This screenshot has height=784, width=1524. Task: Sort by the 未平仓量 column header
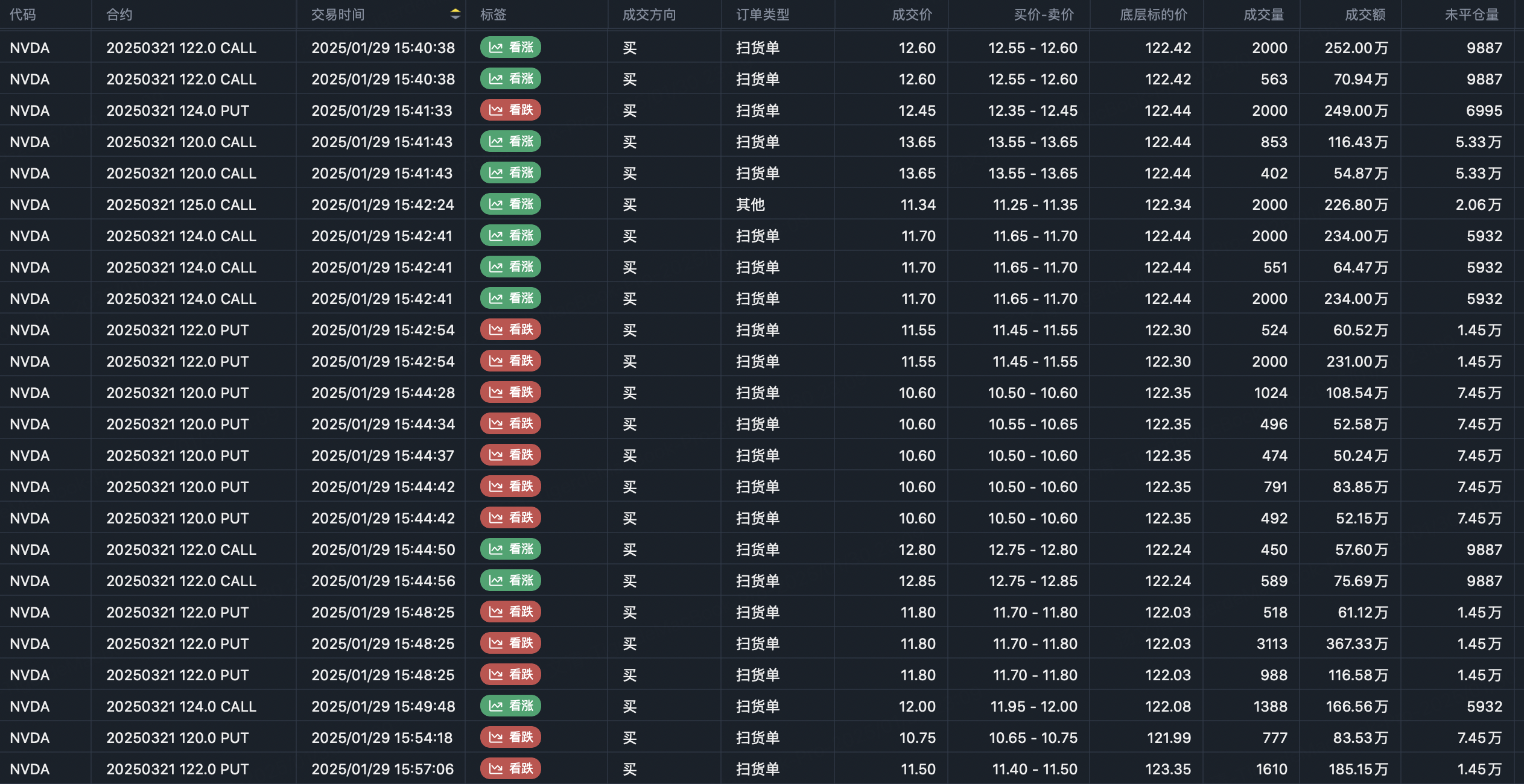point(1471,14)
